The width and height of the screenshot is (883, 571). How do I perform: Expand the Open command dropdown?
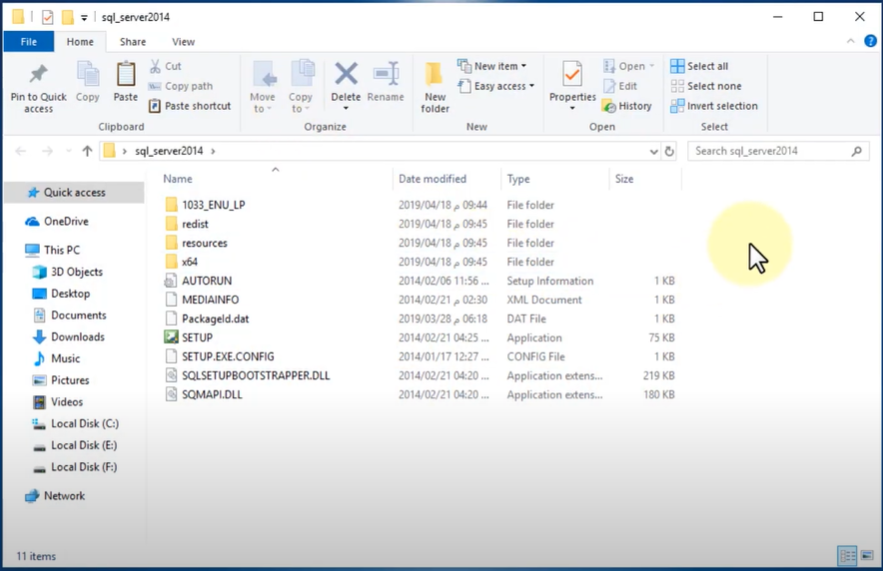click(x=652, y=66)
